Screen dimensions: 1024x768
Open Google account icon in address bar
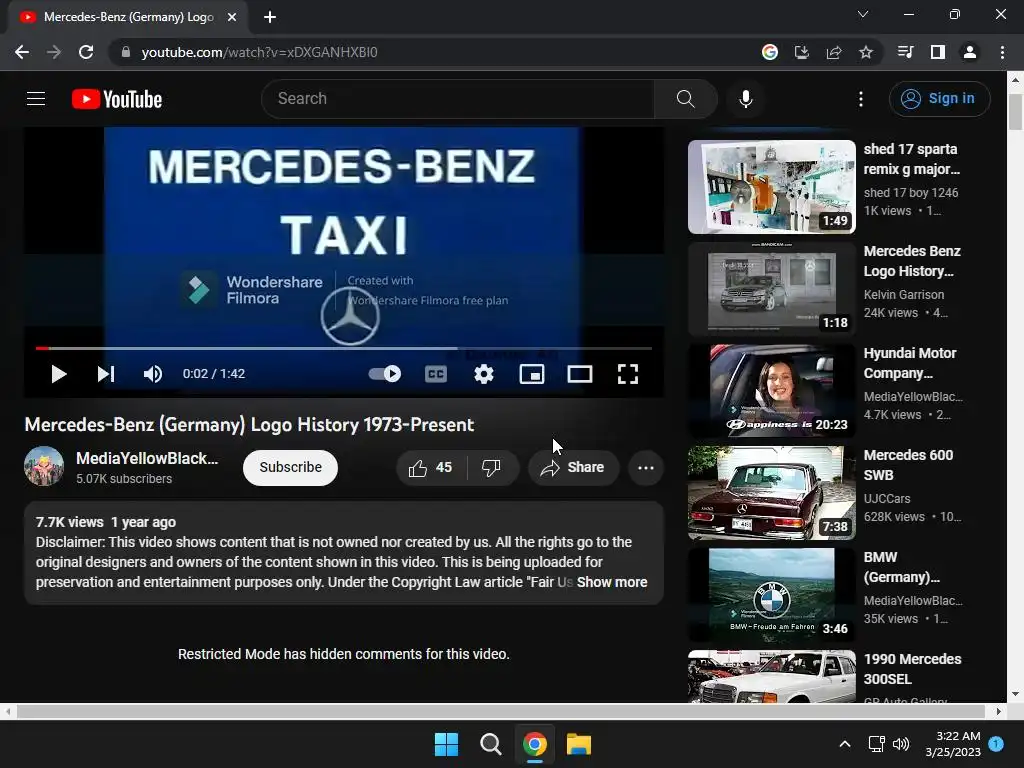770,52
